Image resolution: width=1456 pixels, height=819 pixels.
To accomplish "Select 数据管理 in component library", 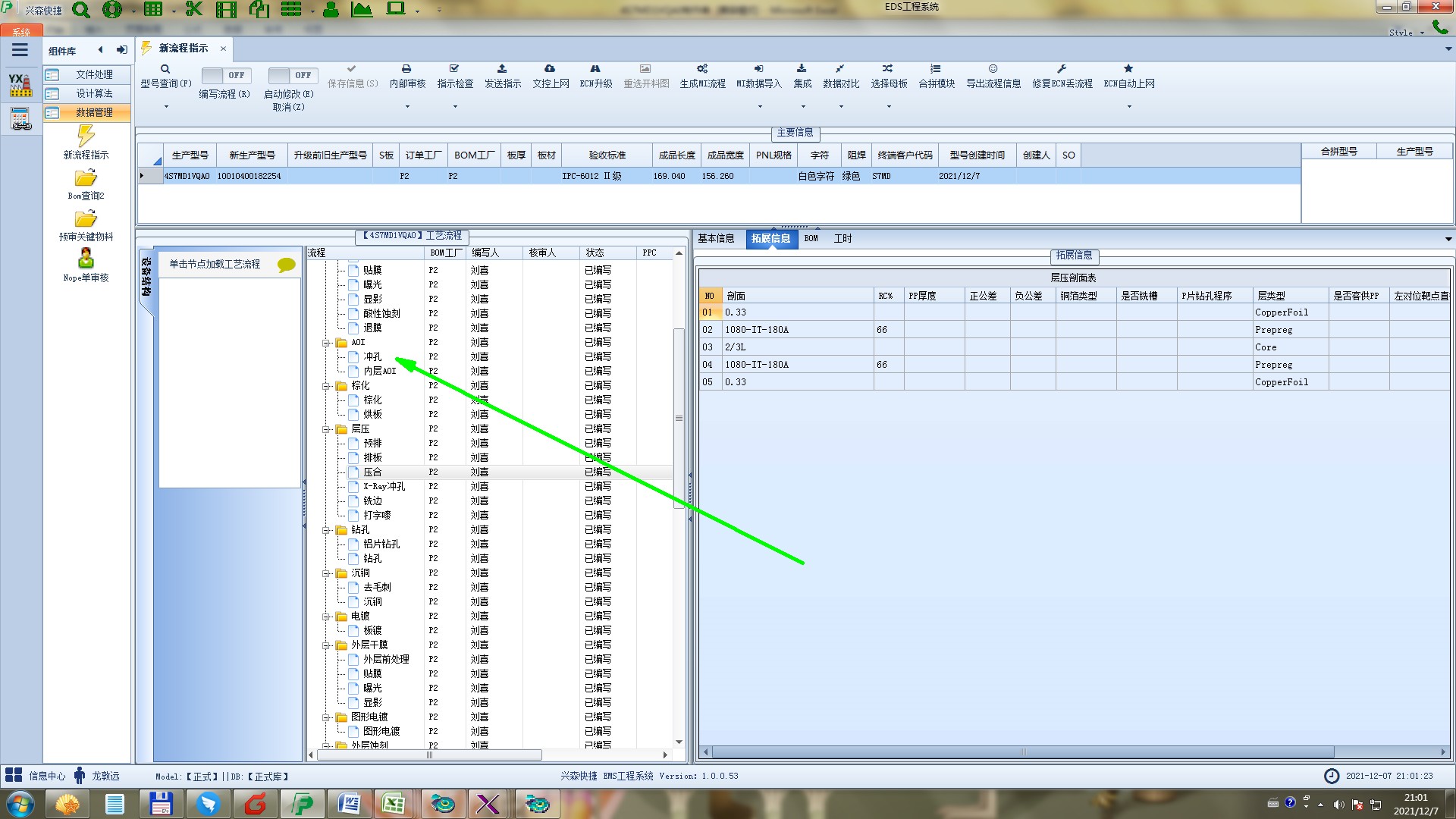I will pyautogui.click(x=94, y=112).
